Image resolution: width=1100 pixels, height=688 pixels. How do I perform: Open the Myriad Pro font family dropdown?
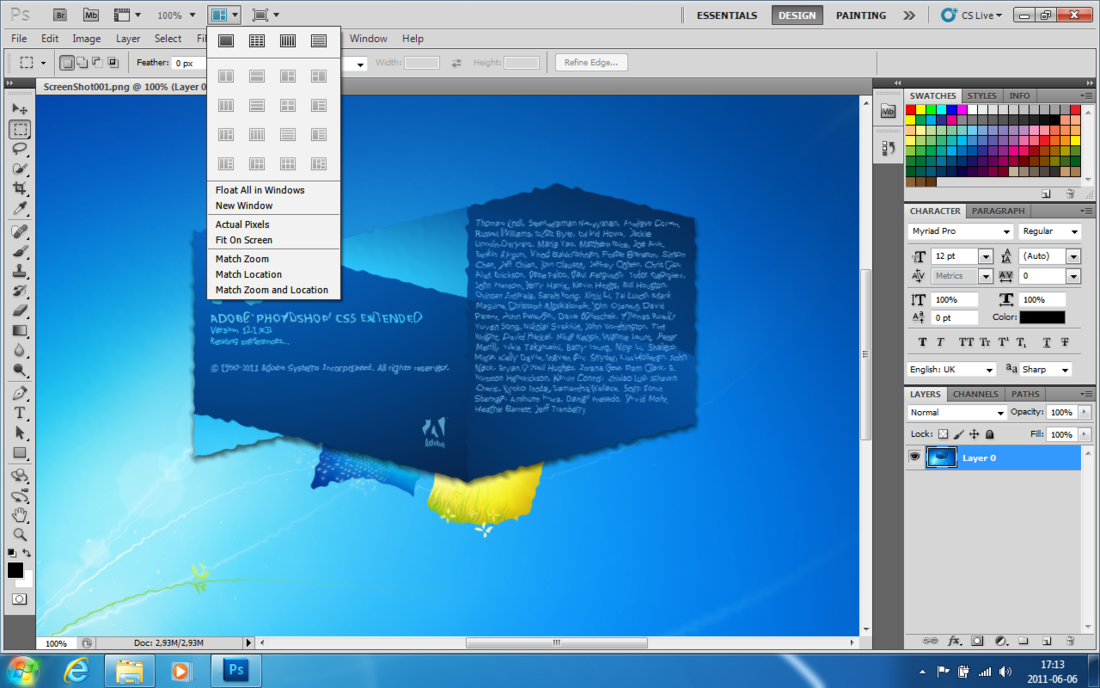(x=1006, y=231)
